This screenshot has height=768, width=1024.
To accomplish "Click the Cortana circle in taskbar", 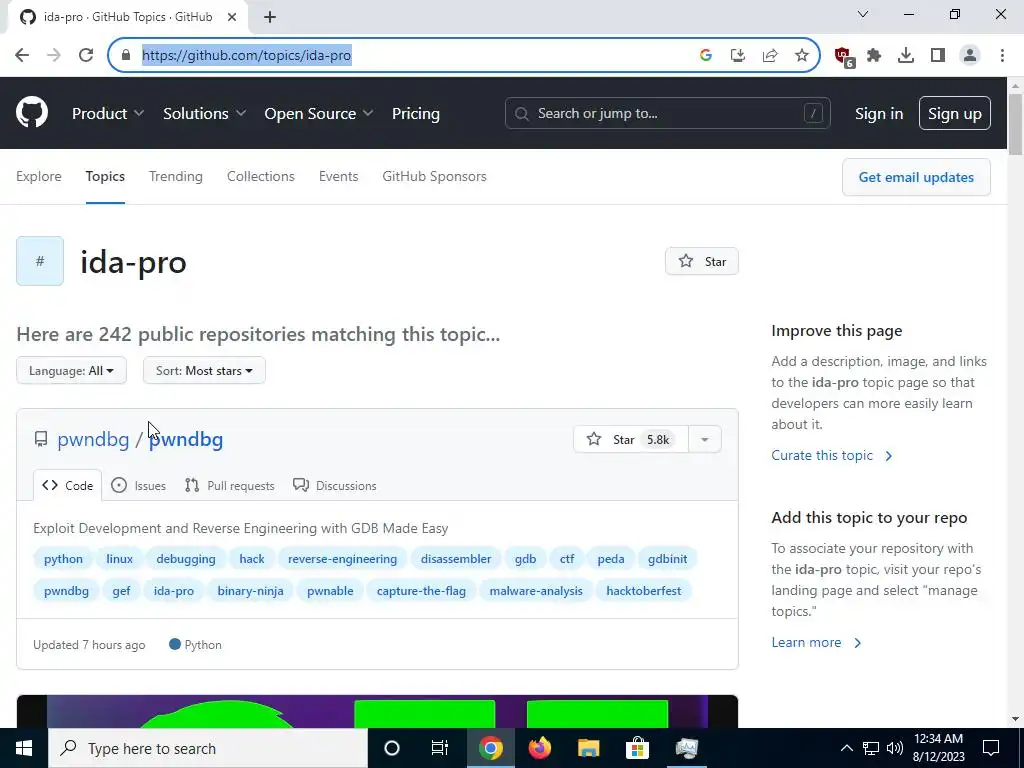I will (392, 748).
